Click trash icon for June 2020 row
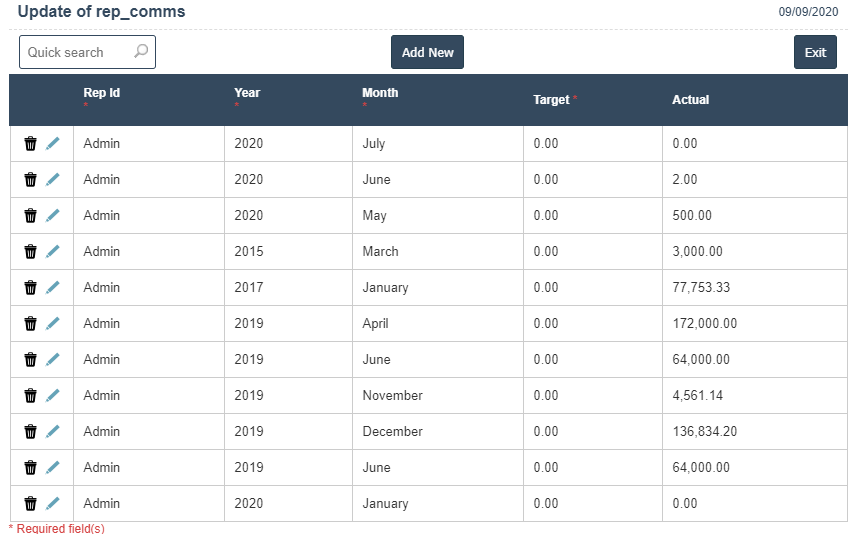Image resolution: width=858 pixels, height=534 pixels. (31, 180)
